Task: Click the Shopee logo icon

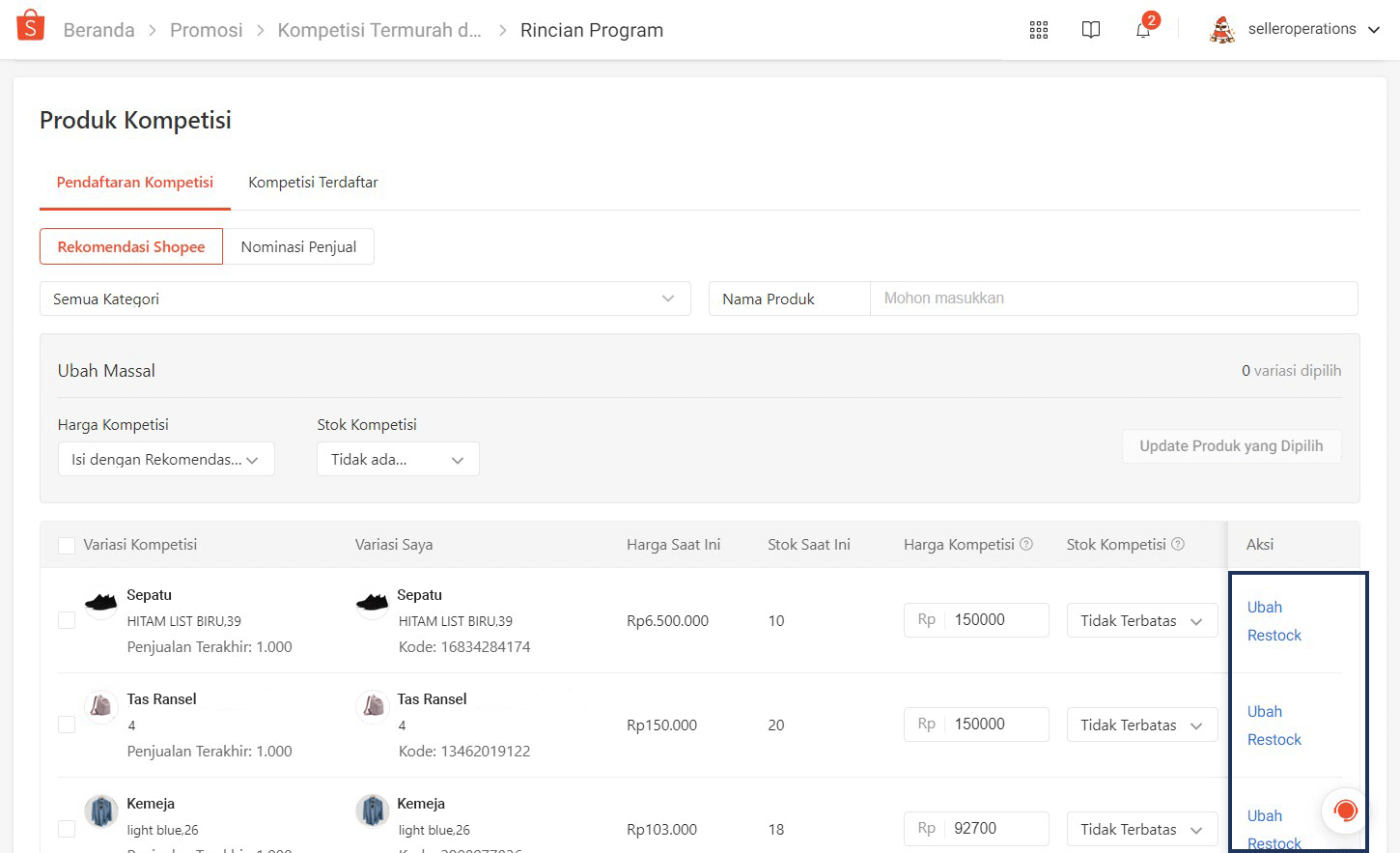Action: click(x=31, y=26)
